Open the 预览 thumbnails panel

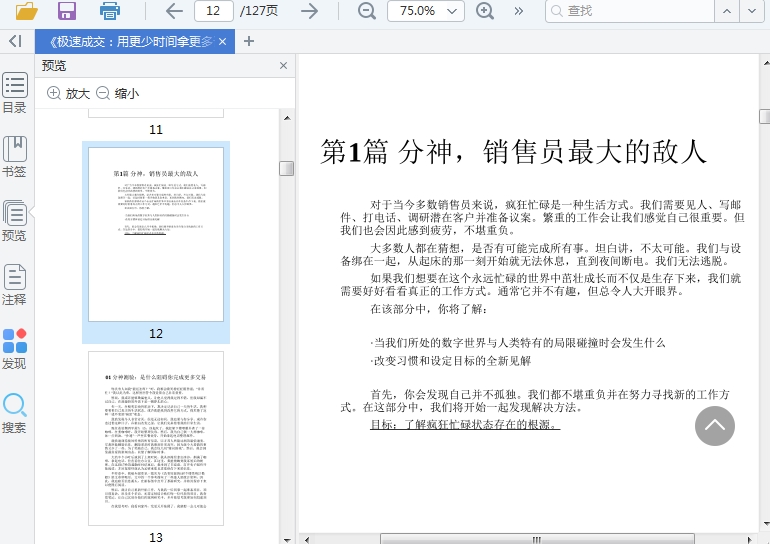point(15,221)
